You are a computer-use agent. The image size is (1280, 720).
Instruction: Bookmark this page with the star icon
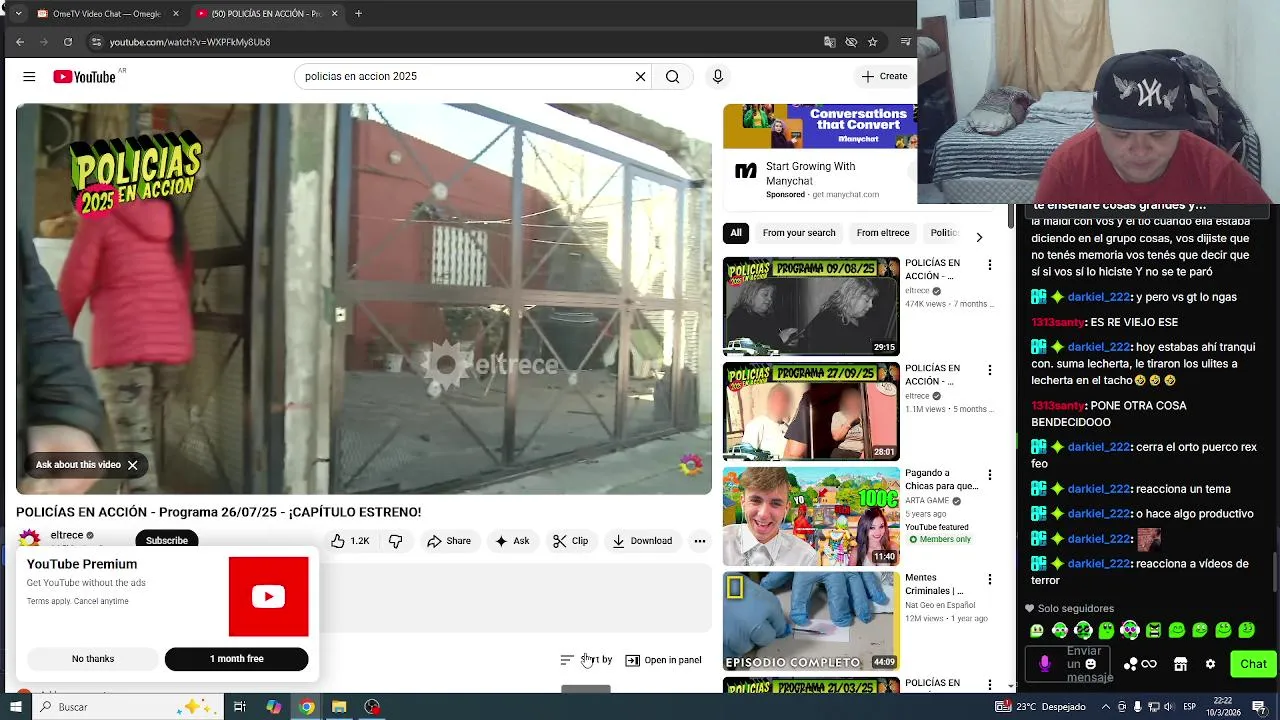[872, 42]
